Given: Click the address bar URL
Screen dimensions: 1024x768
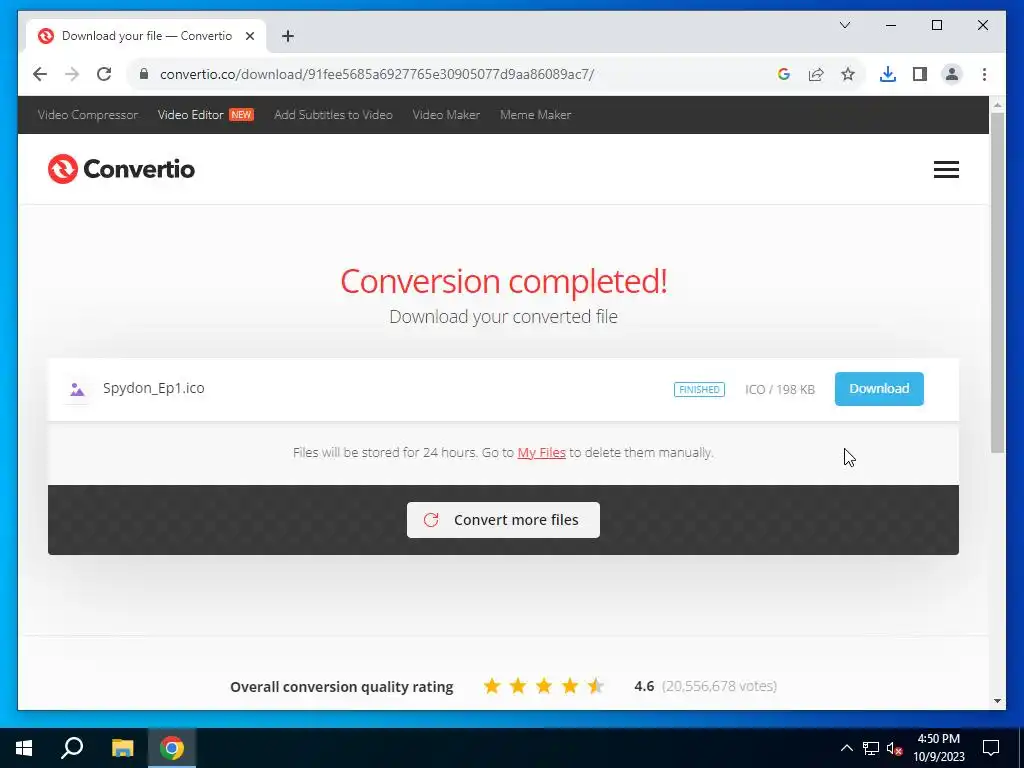Looking at the screenshot, I should [377, 74].
